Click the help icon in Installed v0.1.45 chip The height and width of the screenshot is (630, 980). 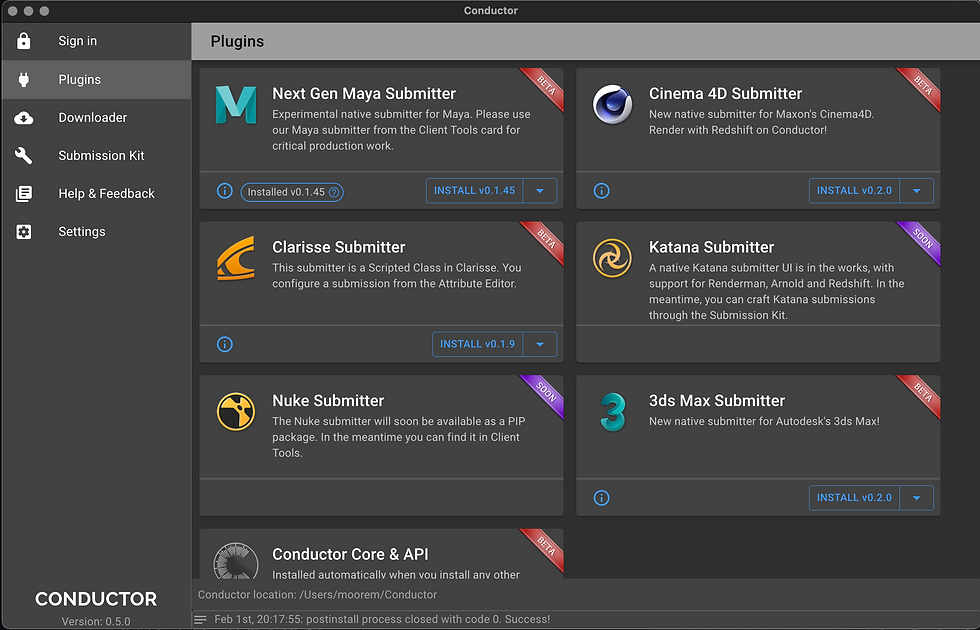tap(334, 192)
